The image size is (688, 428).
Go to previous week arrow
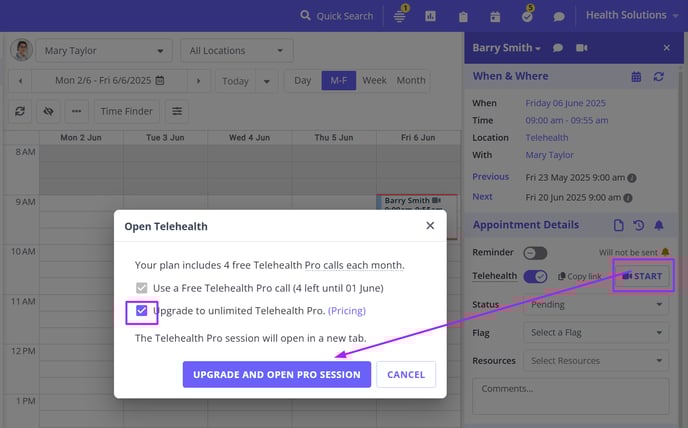tap(20, 81)
